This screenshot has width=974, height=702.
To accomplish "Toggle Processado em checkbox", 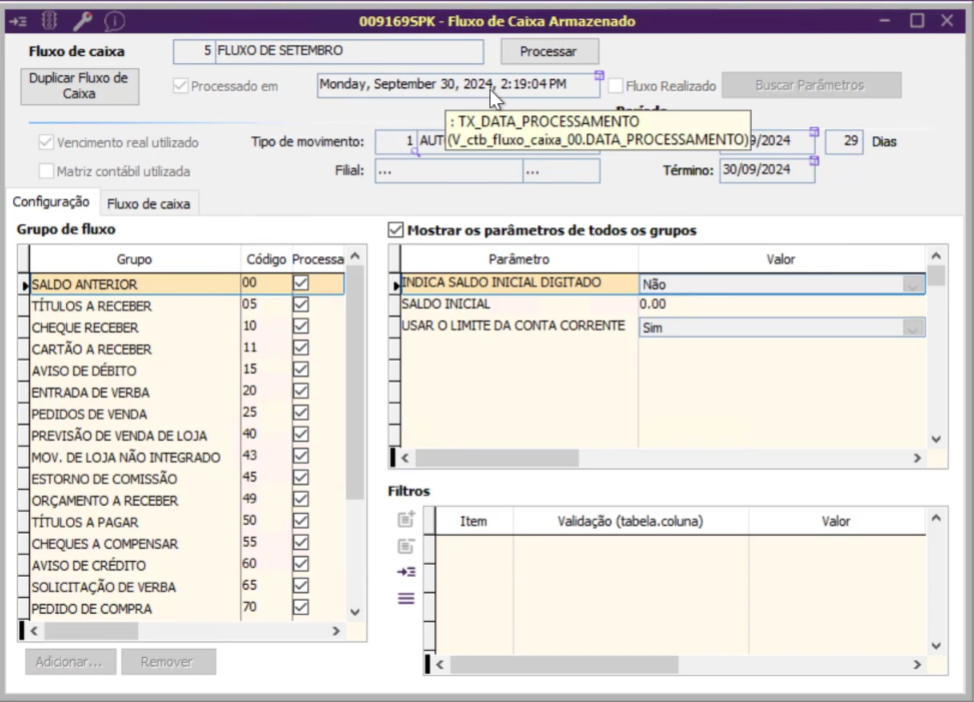I will pyautogui.click(x=180, y=86).
